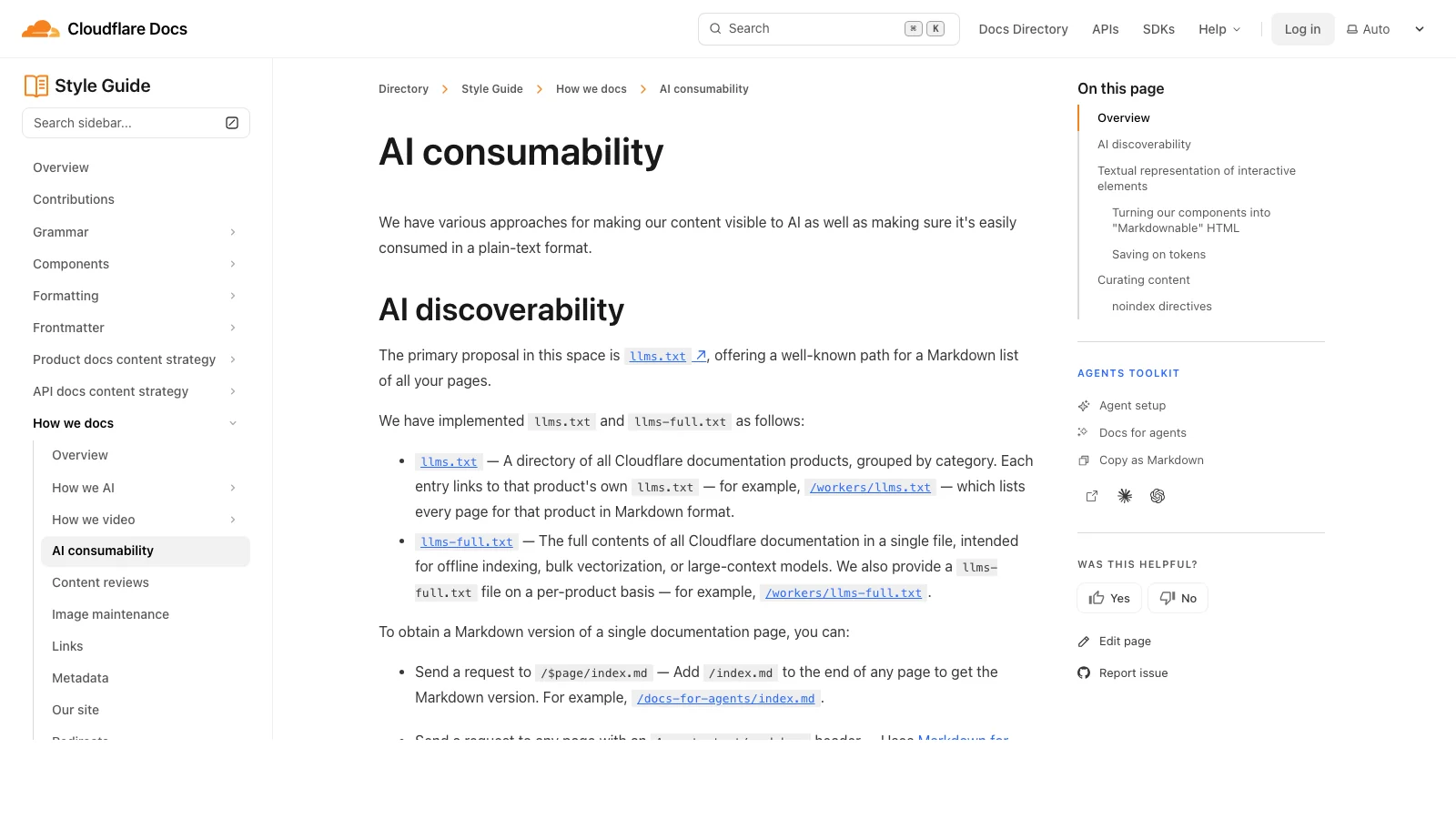Focus the top Search box

829,29
